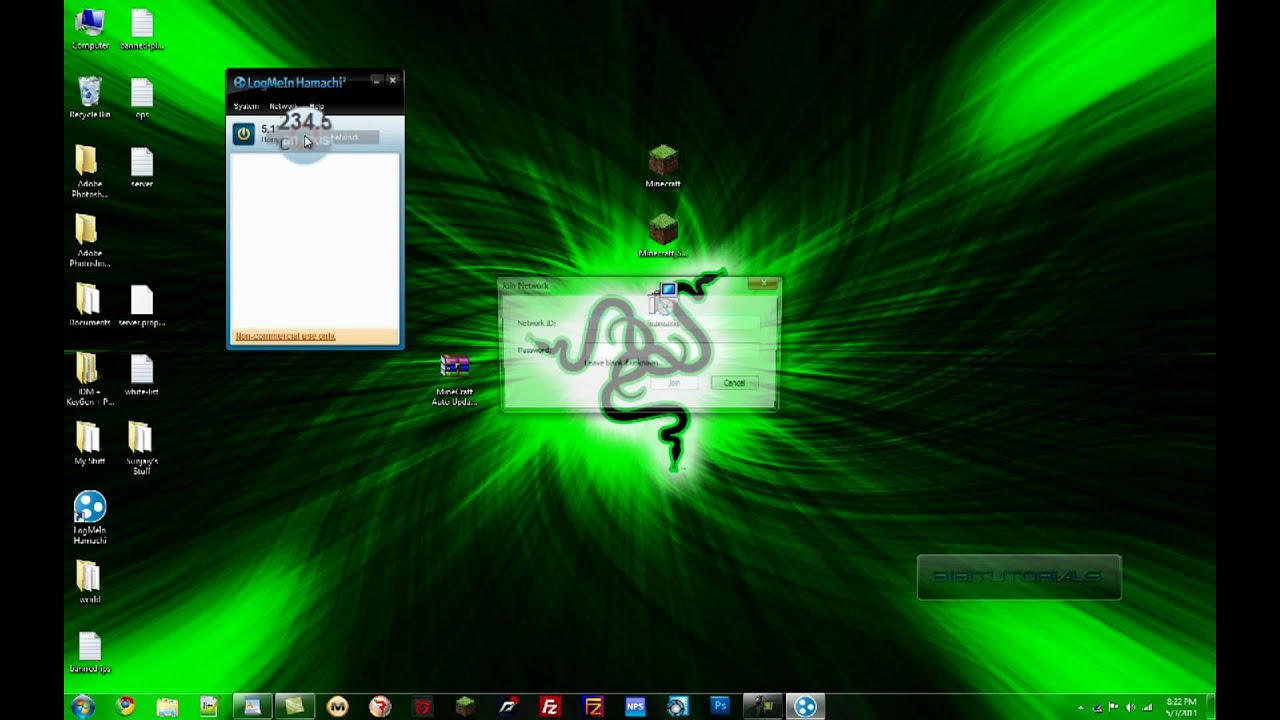The height and width of the screenshot is (720, 1280).
Task: Select the MineCraft Auto Updater archive icon
Action: point(455,381)
